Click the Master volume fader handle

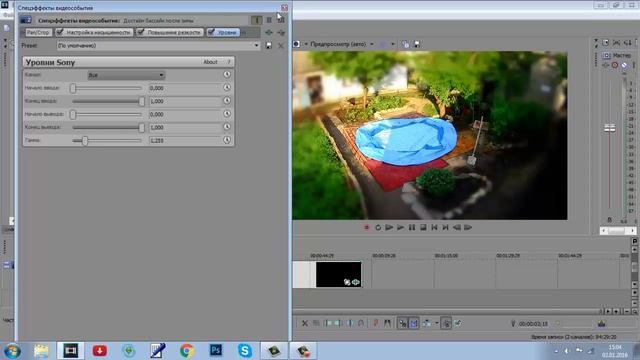pyautogui.click(x=609, y=128)
